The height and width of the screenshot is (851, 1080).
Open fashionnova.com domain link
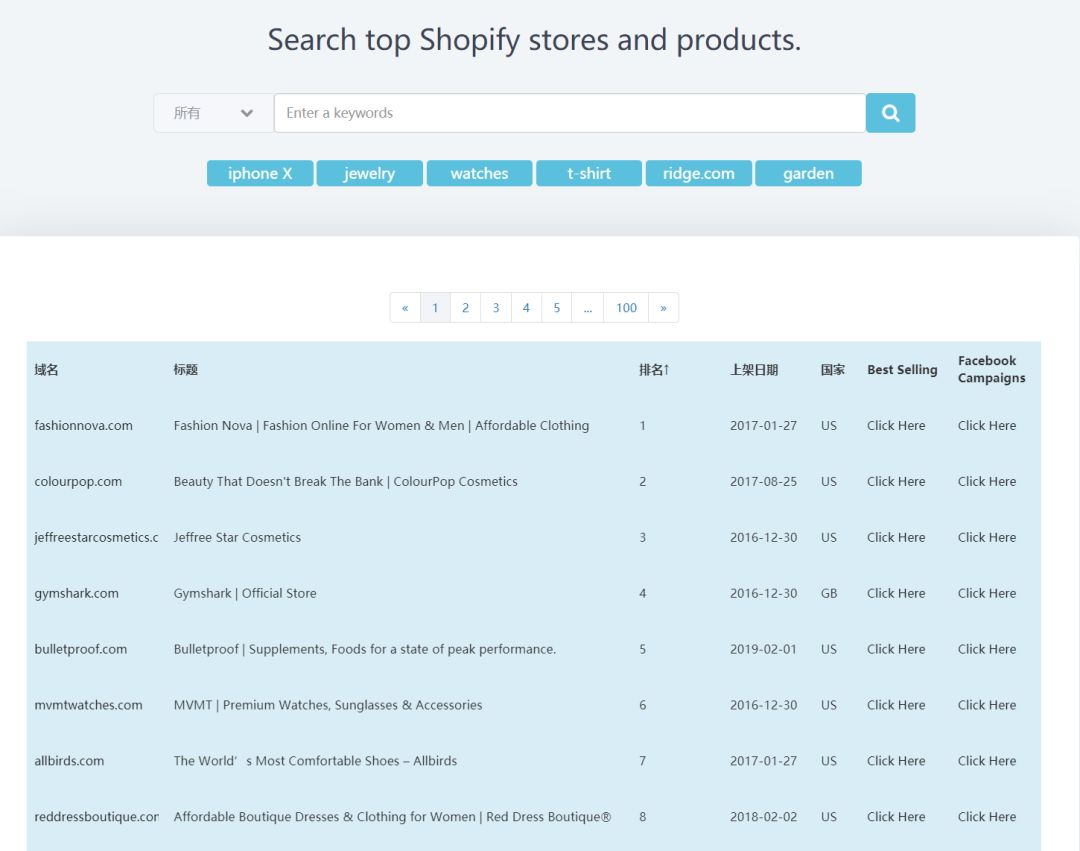click(83, 426)
